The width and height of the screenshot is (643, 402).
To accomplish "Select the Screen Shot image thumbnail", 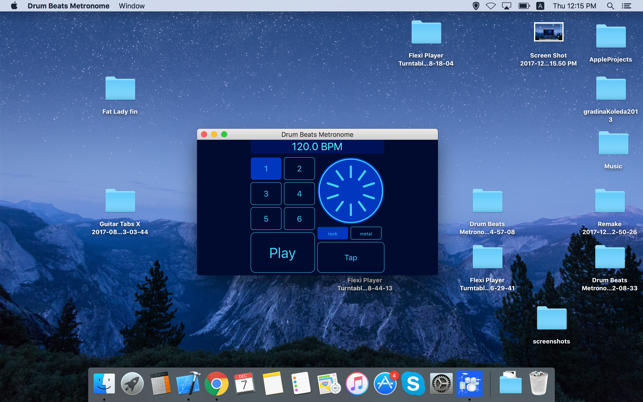I will coord(549,32).
